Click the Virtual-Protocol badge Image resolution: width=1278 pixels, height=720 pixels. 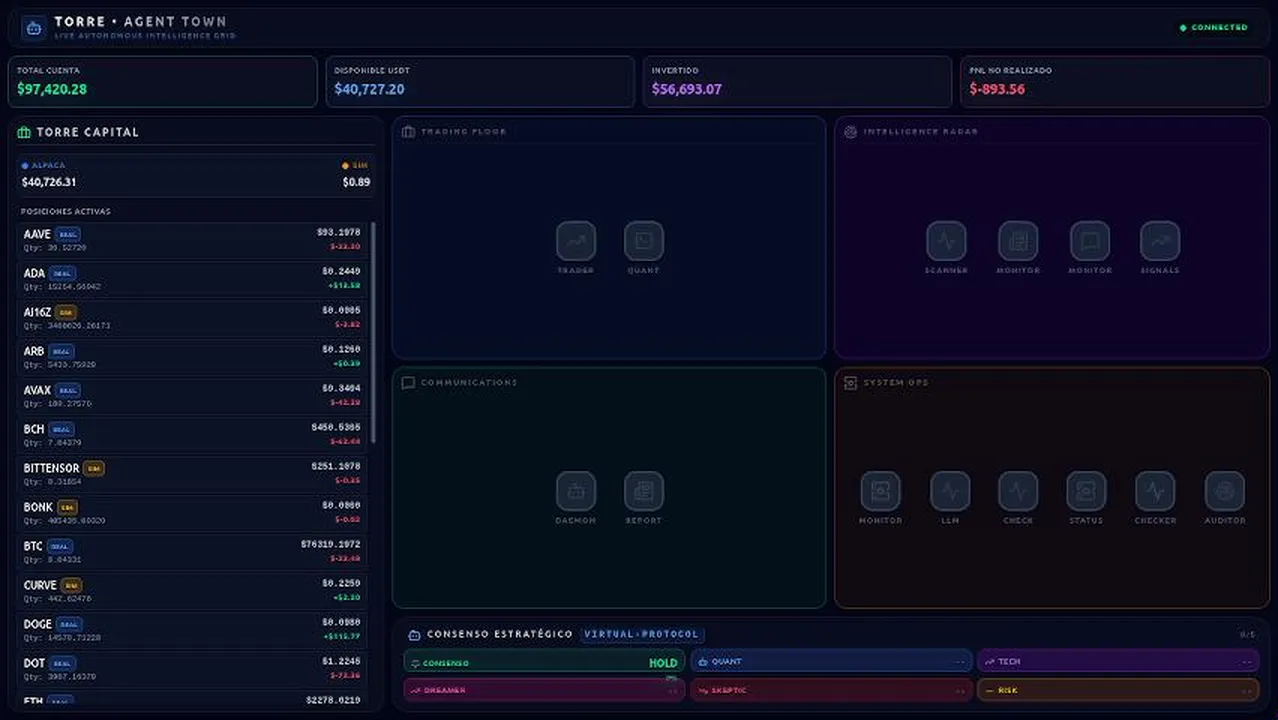[x=643, y=635]
